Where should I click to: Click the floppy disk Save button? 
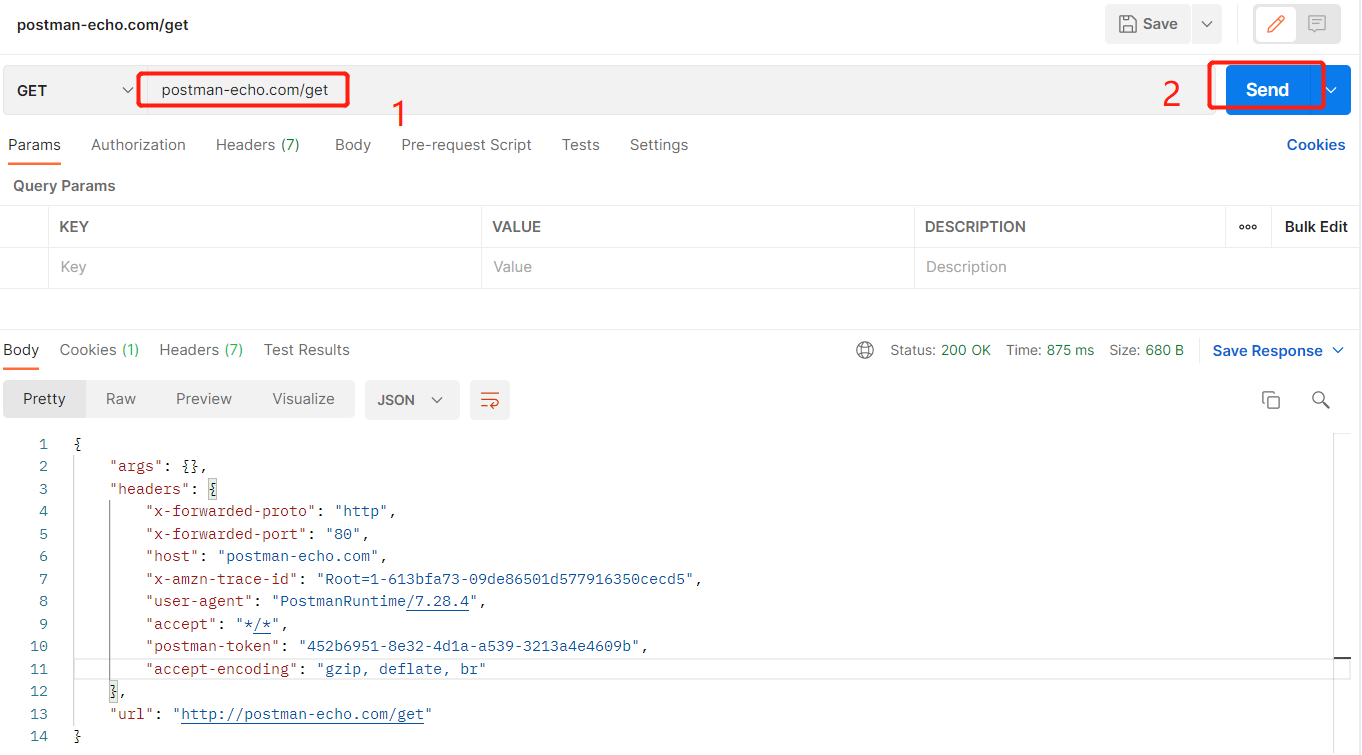1148,24
